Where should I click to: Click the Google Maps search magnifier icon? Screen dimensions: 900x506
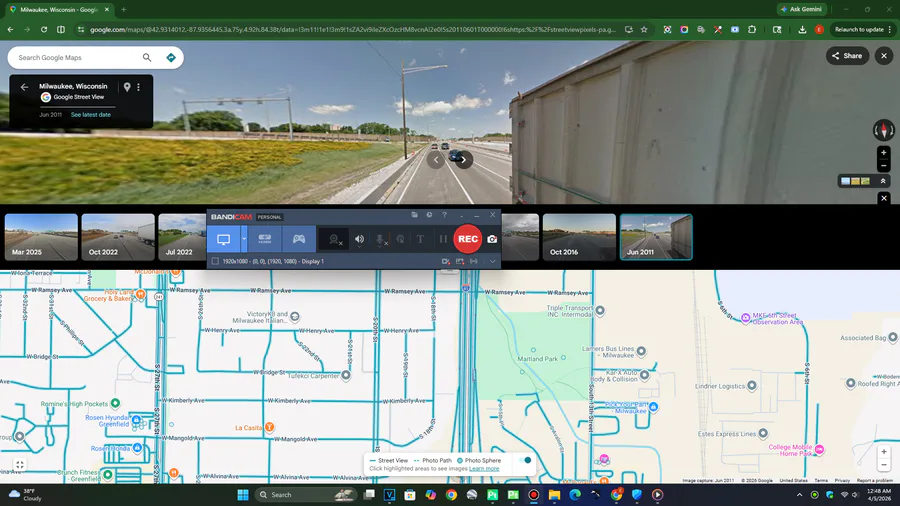tap(147, 57)
